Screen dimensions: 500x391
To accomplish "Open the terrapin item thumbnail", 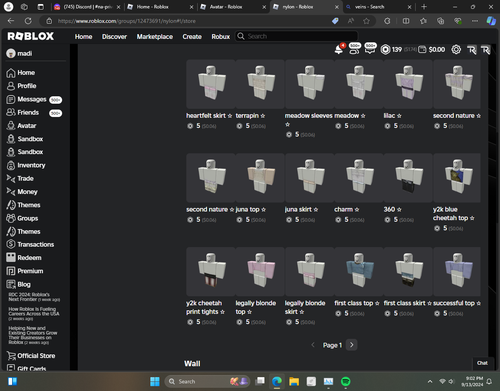I will click(260, 84).
